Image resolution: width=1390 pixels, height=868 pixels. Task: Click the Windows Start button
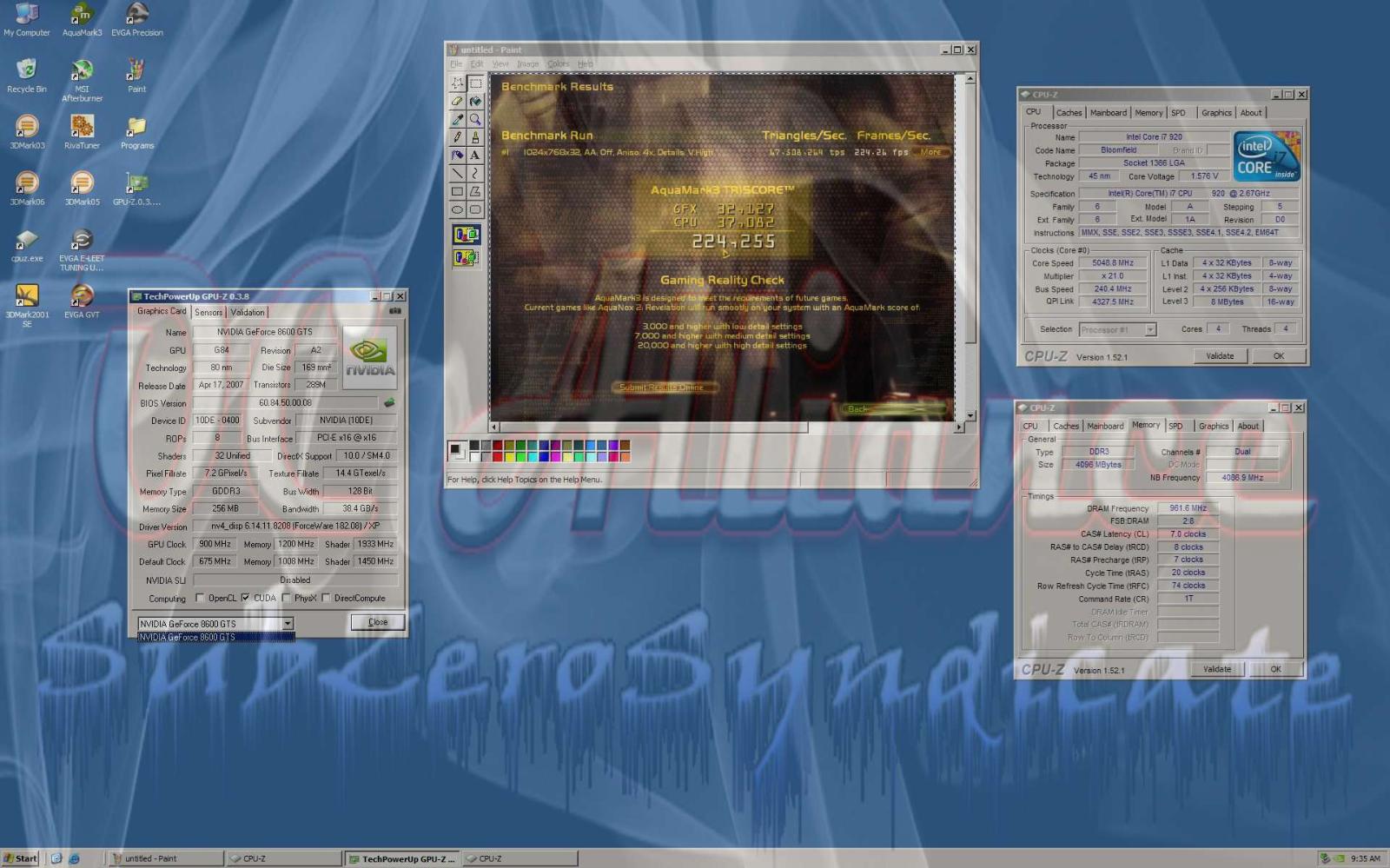[x=20, y=858]
